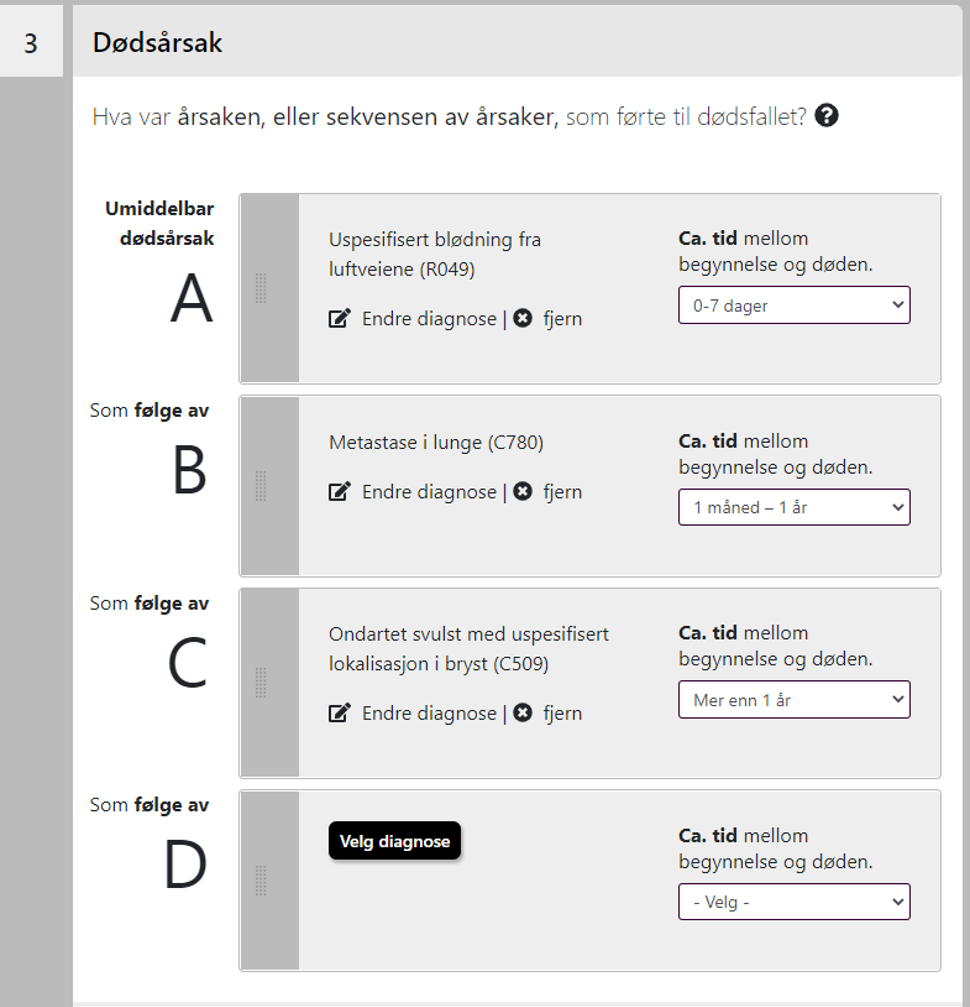Click remove X icon in row A
This screenshot has height=1007, width=970.
(523, 318)
